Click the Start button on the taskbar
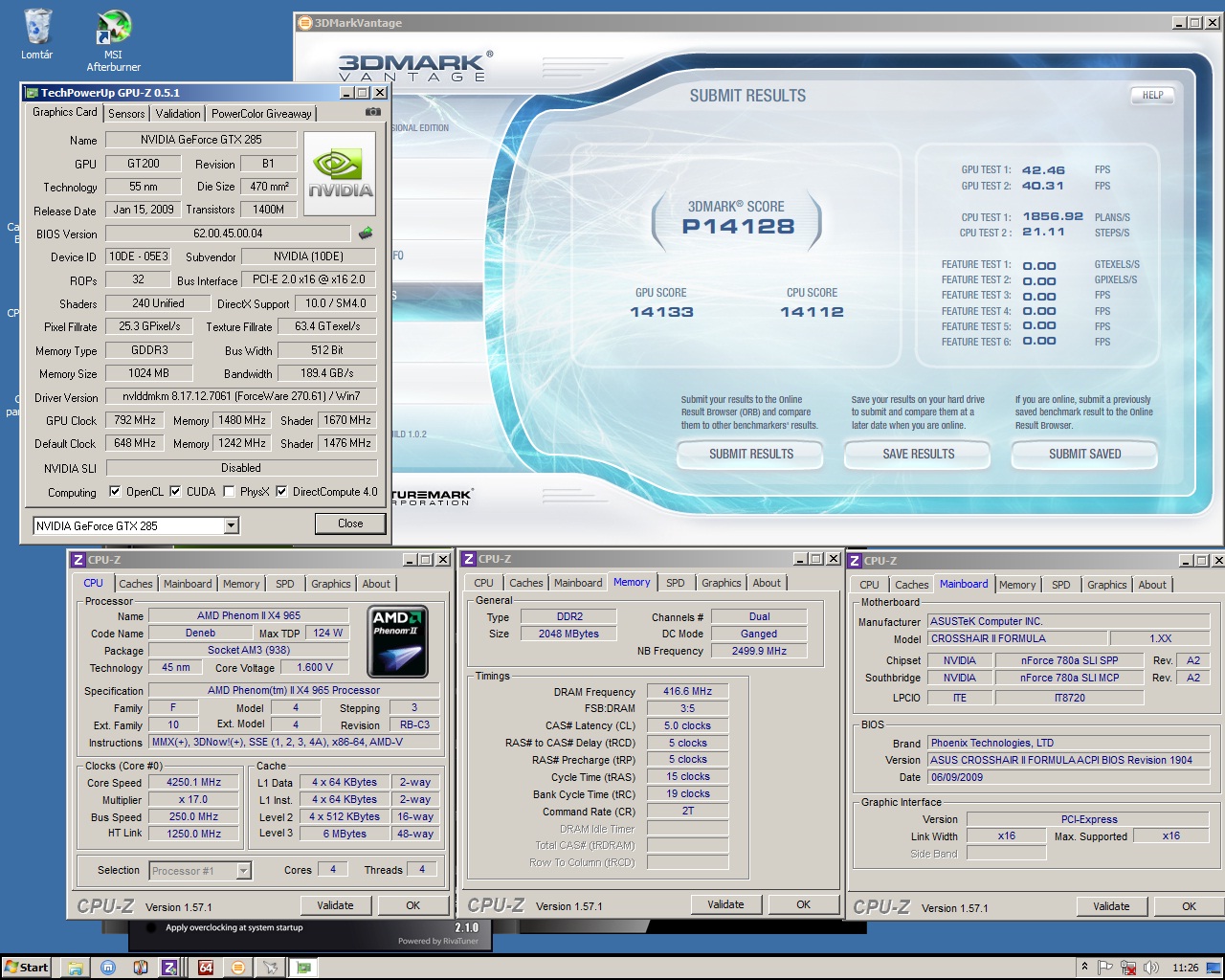Screen dimensions: 1225x980 [27, 968]
